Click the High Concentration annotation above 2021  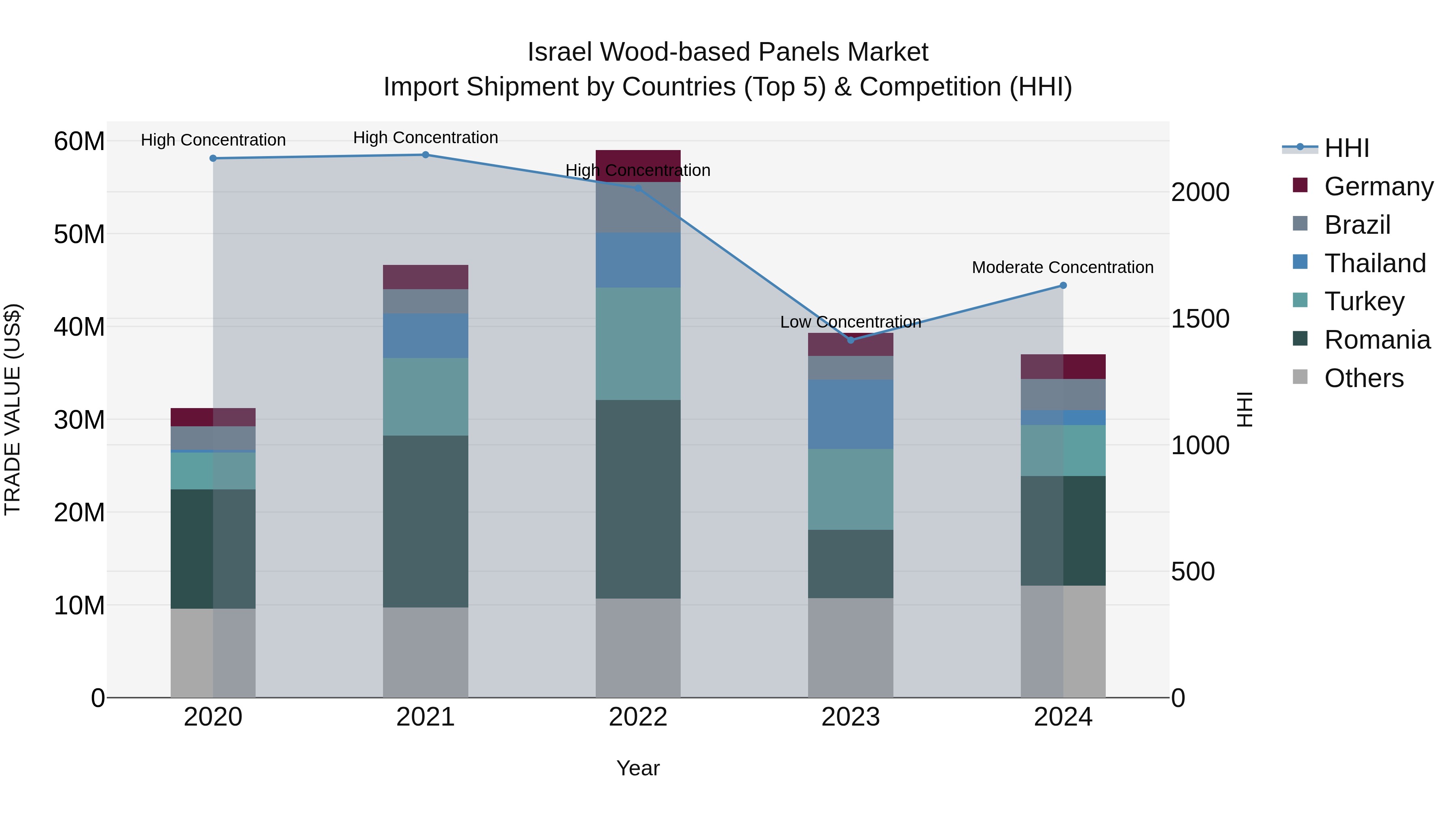coord(425,138)
